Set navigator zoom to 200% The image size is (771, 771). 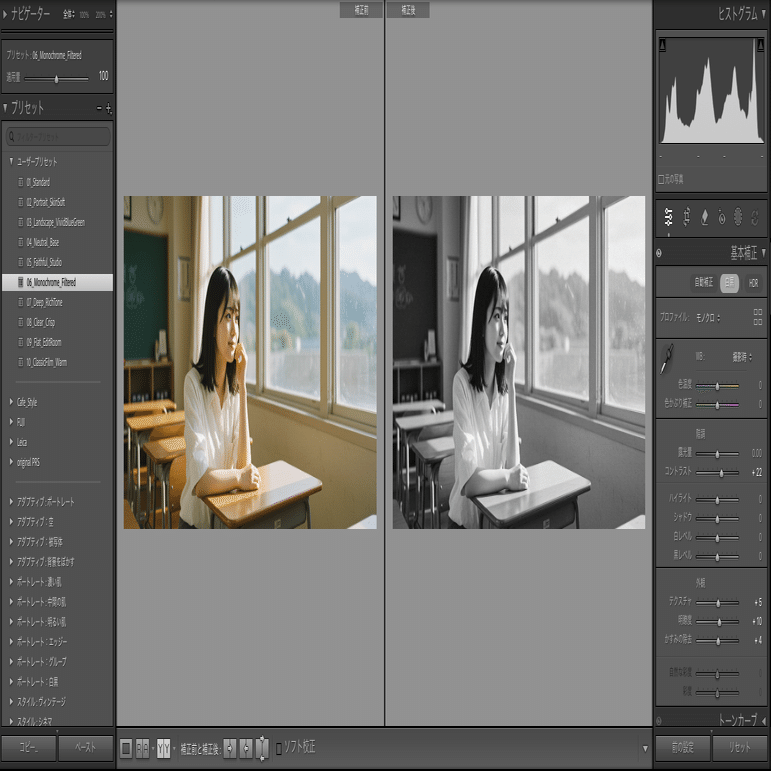[x=101, y=15]
